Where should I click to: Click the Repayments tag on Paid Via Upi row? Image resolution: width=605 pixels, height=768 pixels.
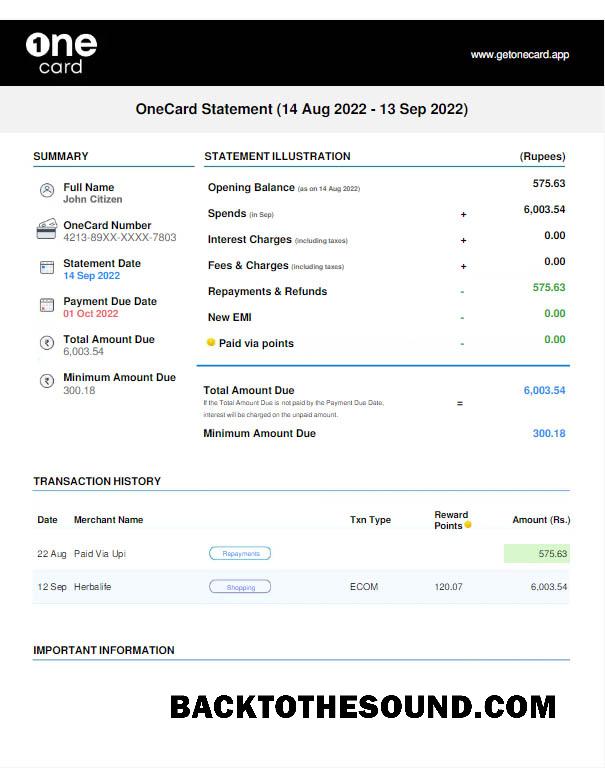240,553
